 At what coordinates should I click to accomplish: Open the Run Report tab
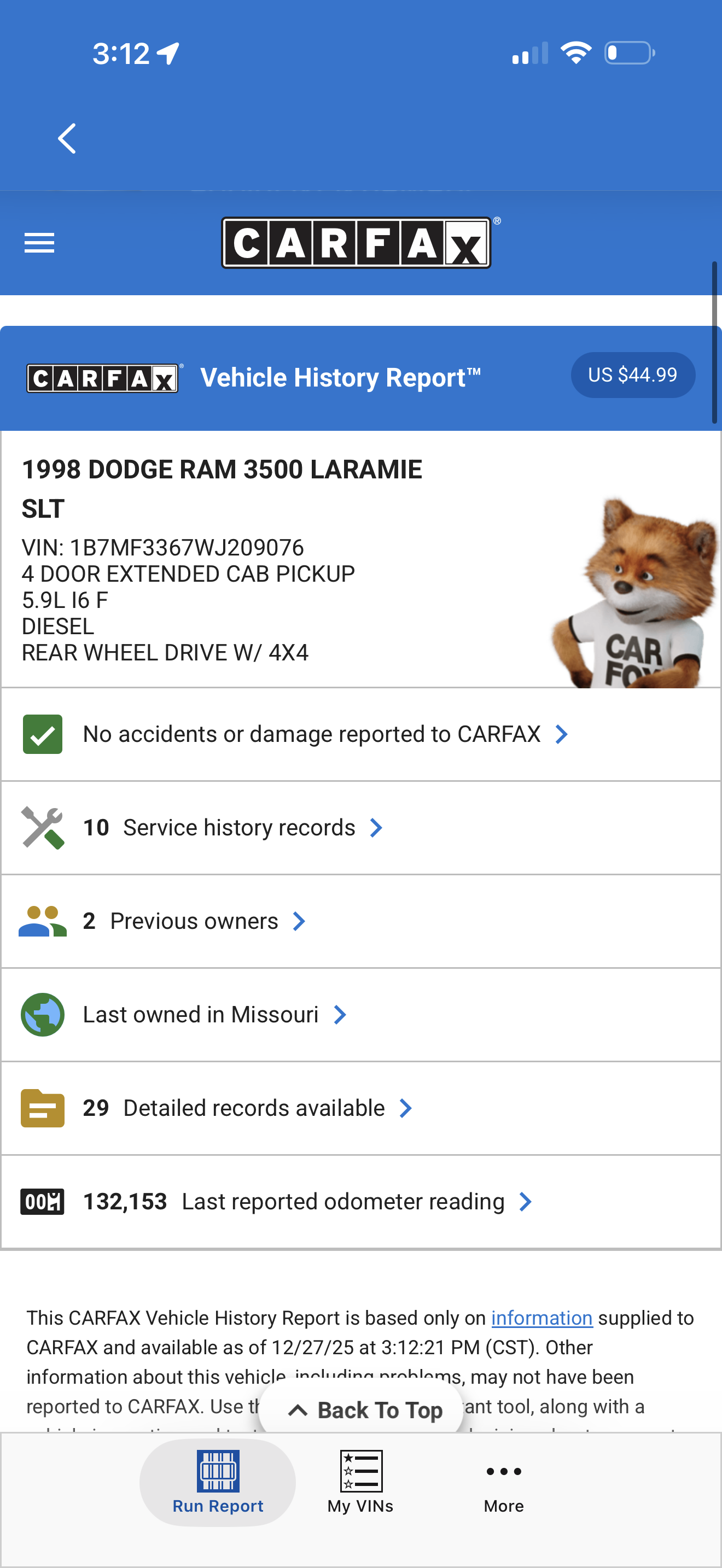click(x=218, y=1482)
